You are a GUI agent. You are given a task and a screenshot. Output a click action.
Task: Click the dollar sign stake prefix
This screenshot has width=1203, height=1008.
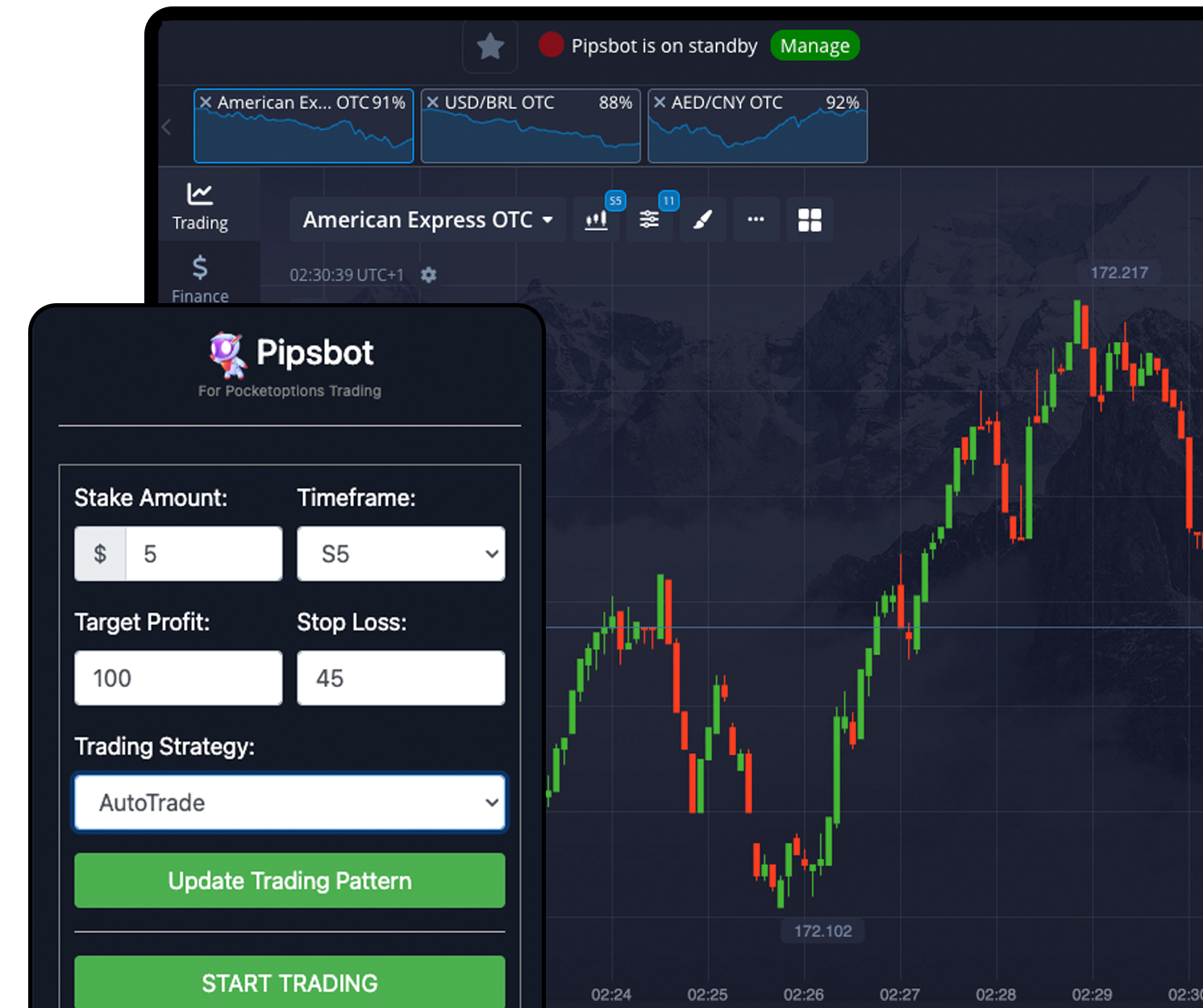point(100,554)
